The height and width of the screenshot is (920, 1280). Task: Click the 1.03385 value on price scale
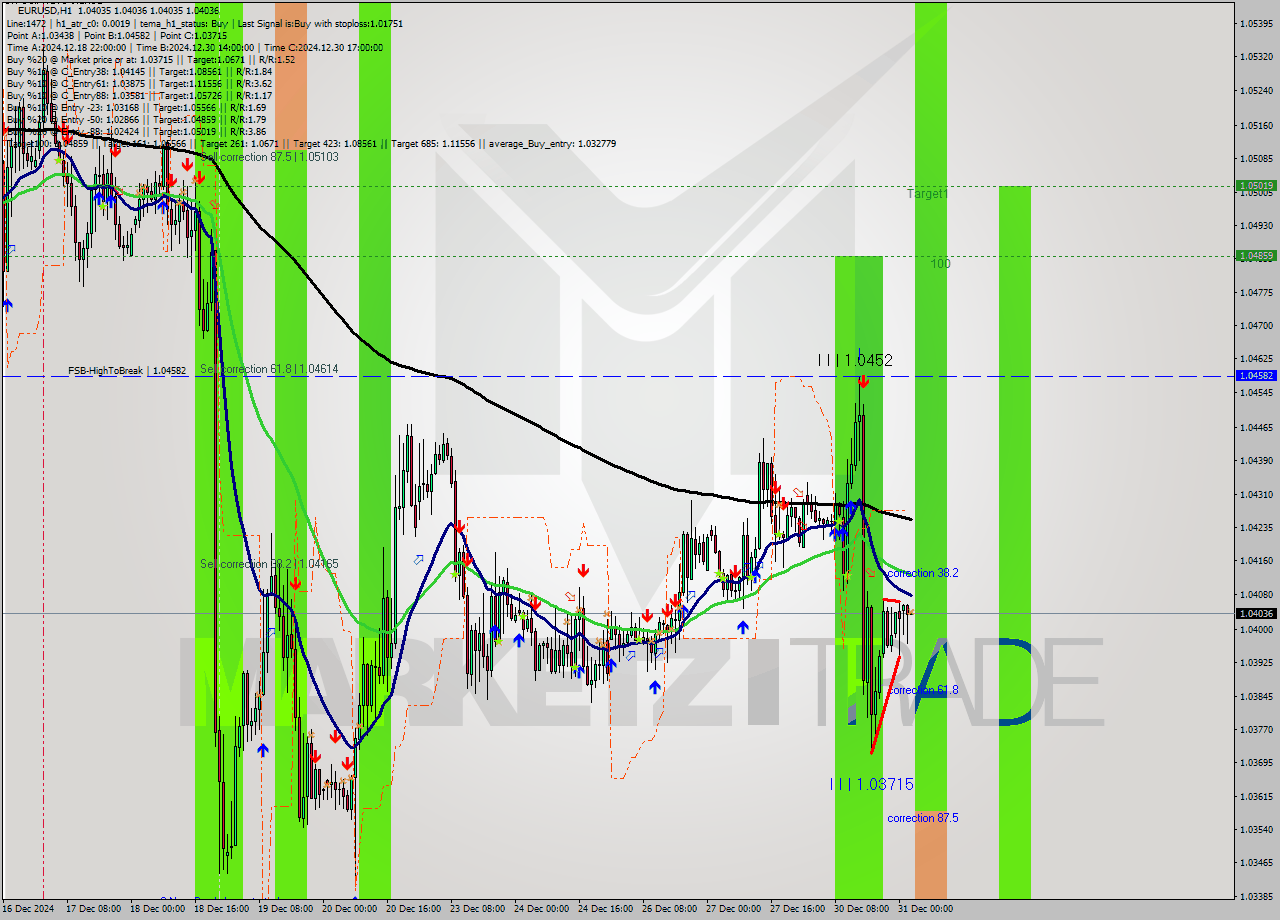(1256, 897)
